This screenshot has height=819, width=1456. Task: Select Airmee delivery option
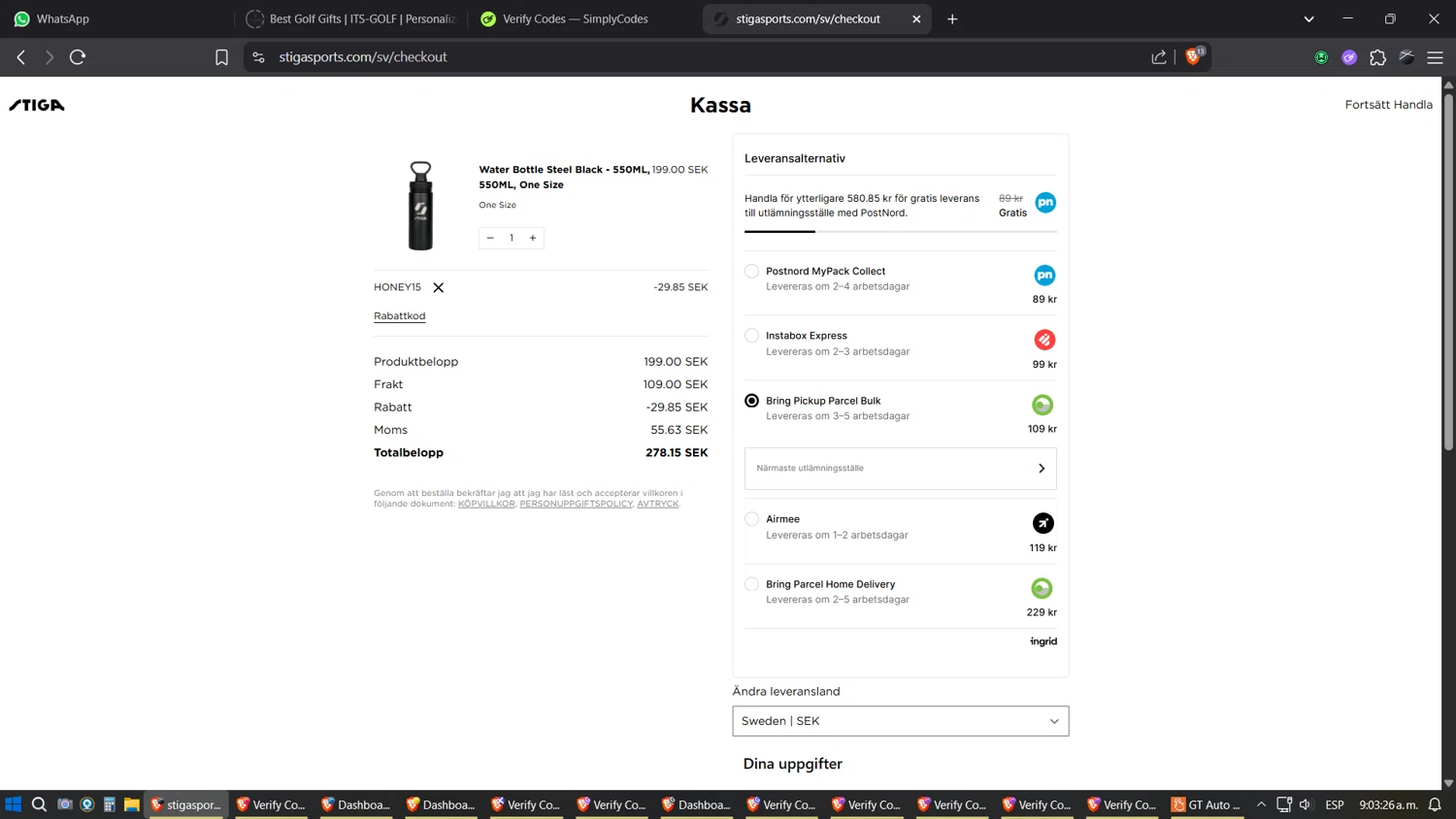pyautogui.click(x=751, y=519)
